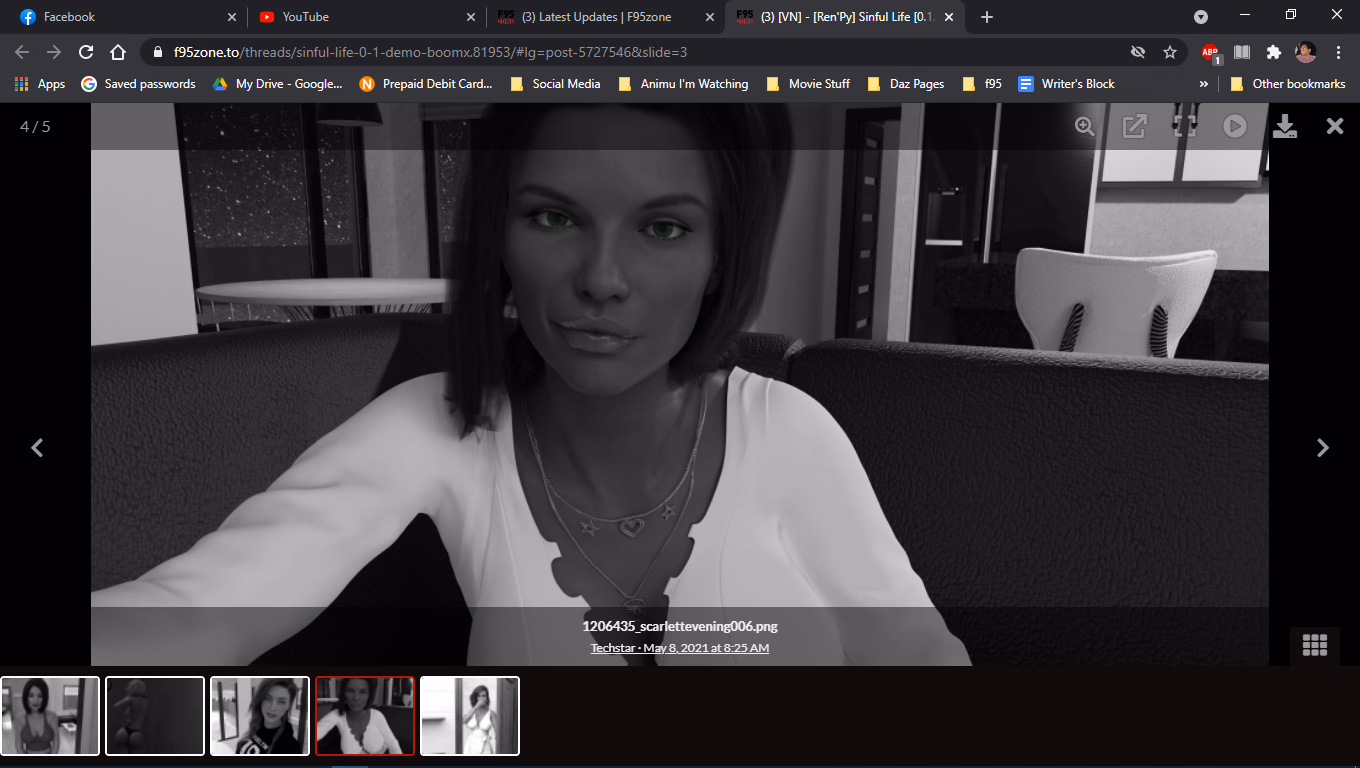Open a new browser tab
Image resolution: width=1360 pixels, height=768 pixels.
pos(987,17)
